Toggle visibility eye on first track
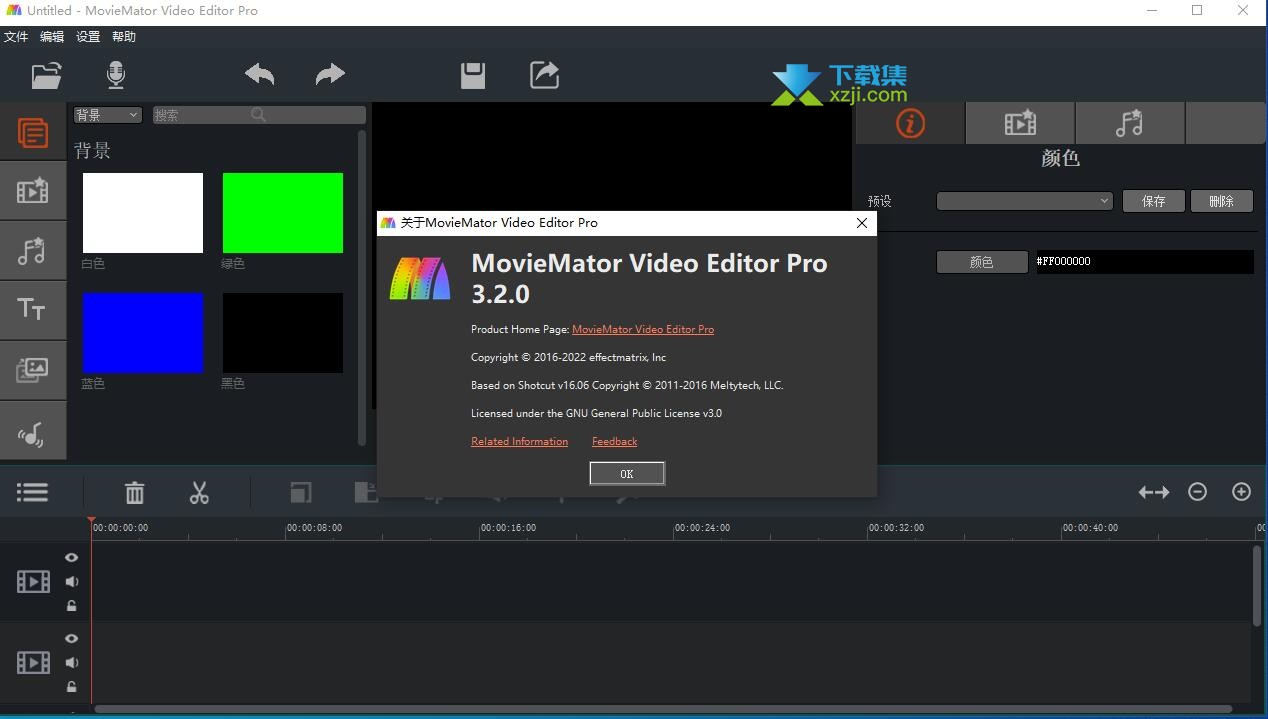Viewport: 1268px width, 719px height. [x=71, y=558]
